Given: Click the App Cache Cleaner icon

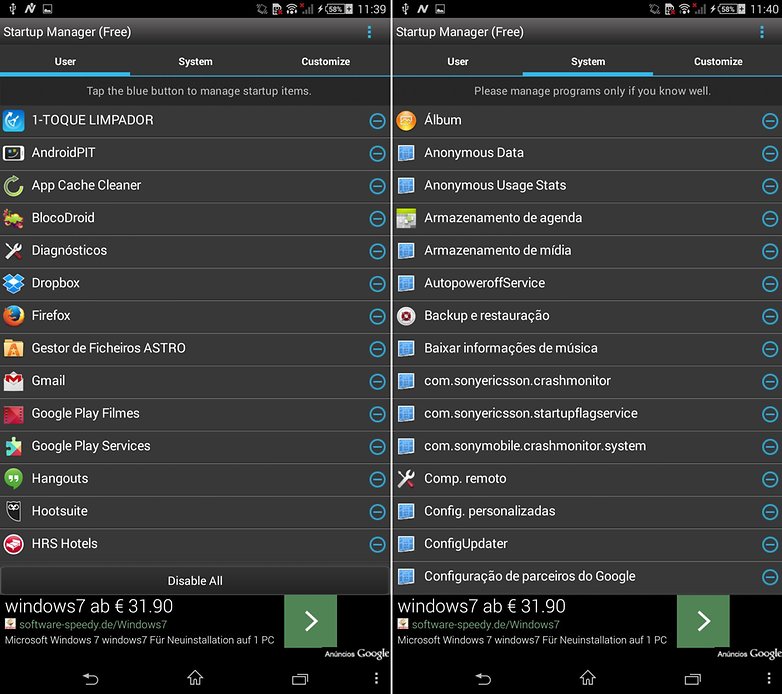Looking at the screenshot, I should [x=13, y=186].
